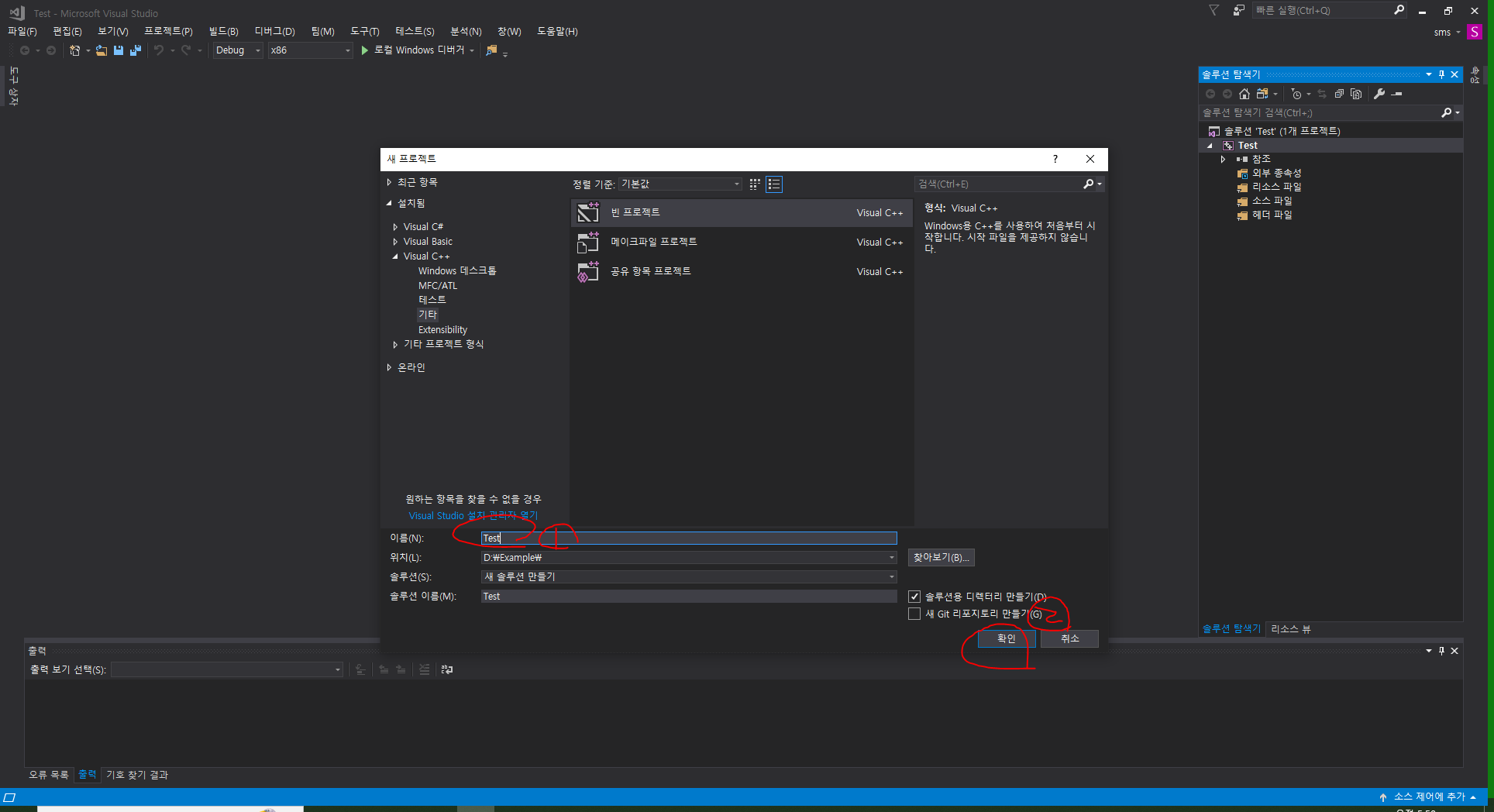The image size is (1494, 812).
Task: Expand the 온라인 category
Action: click(389, 367)
